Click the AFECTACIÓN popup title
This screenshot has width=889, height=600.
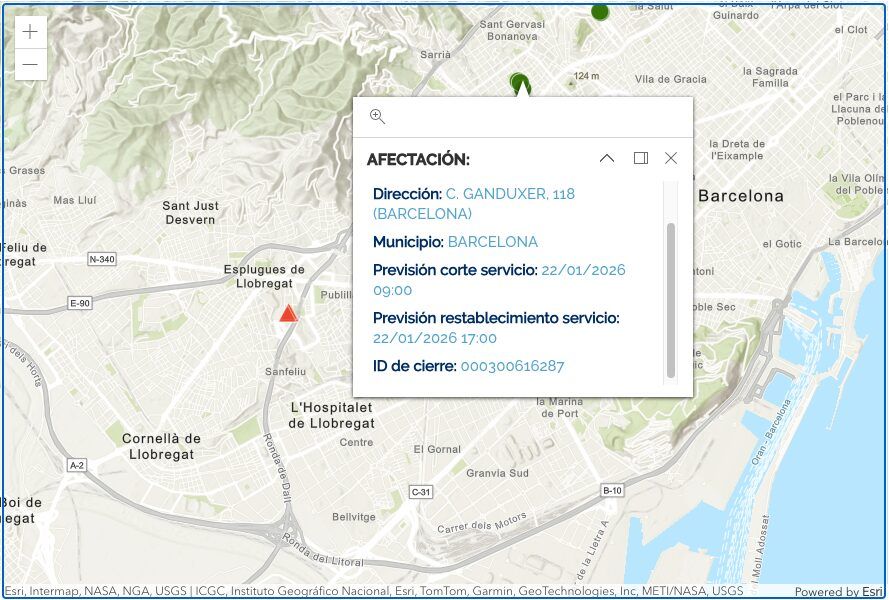418,160
